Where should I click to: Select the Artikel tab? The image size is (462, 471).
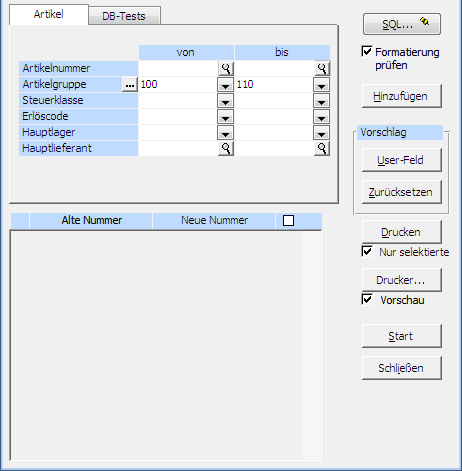click(49, 14)
